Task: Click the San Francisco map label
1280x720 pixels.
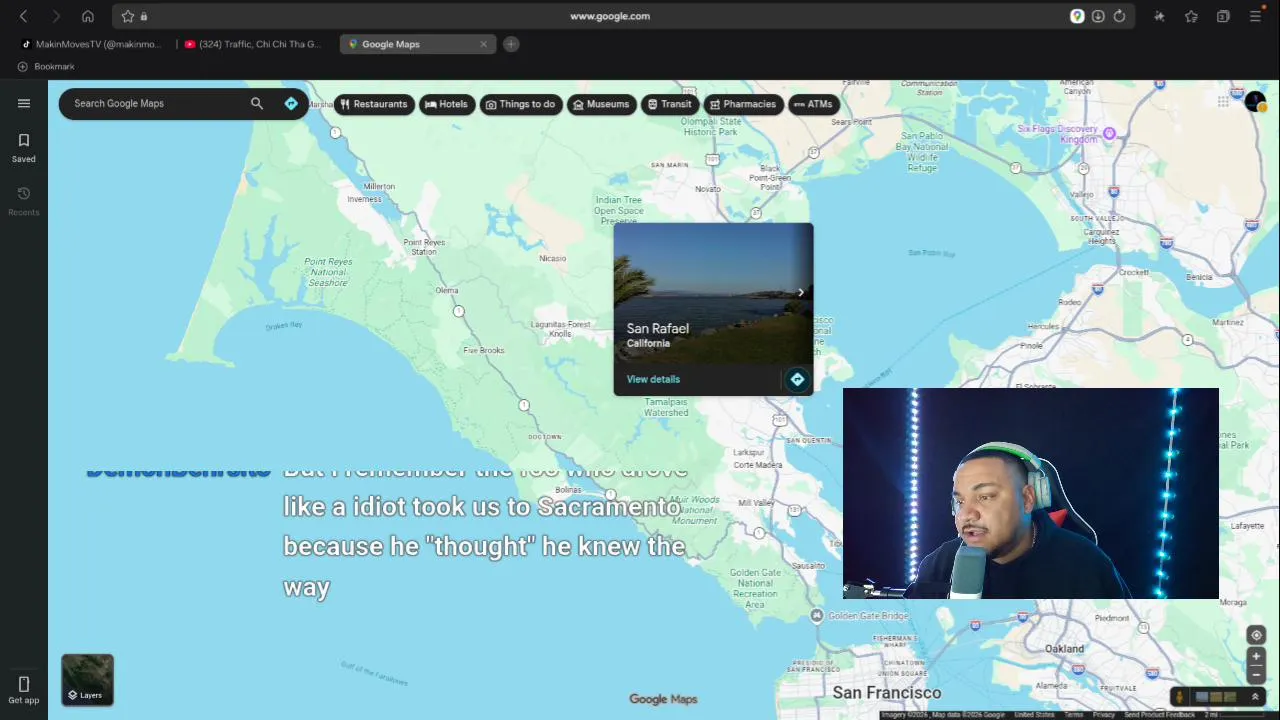Action: point(887,692)
